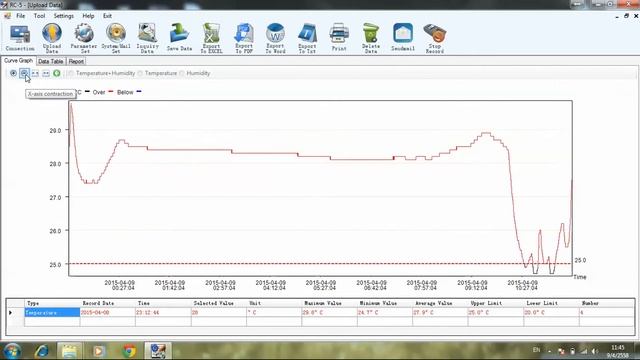Switch to the Curve Graph tab
This screenshot has height=360, width=640.
18,60
